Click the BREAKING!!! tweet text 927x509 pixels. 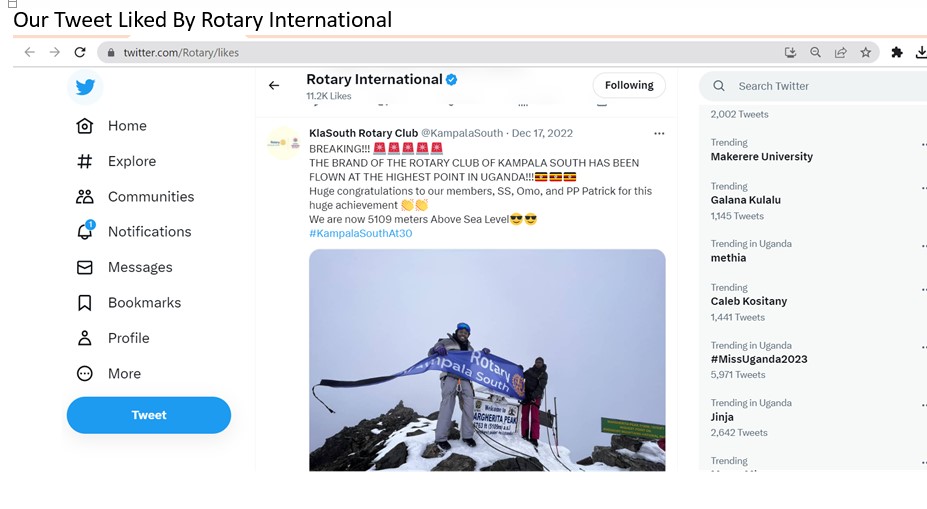(339, 149)
